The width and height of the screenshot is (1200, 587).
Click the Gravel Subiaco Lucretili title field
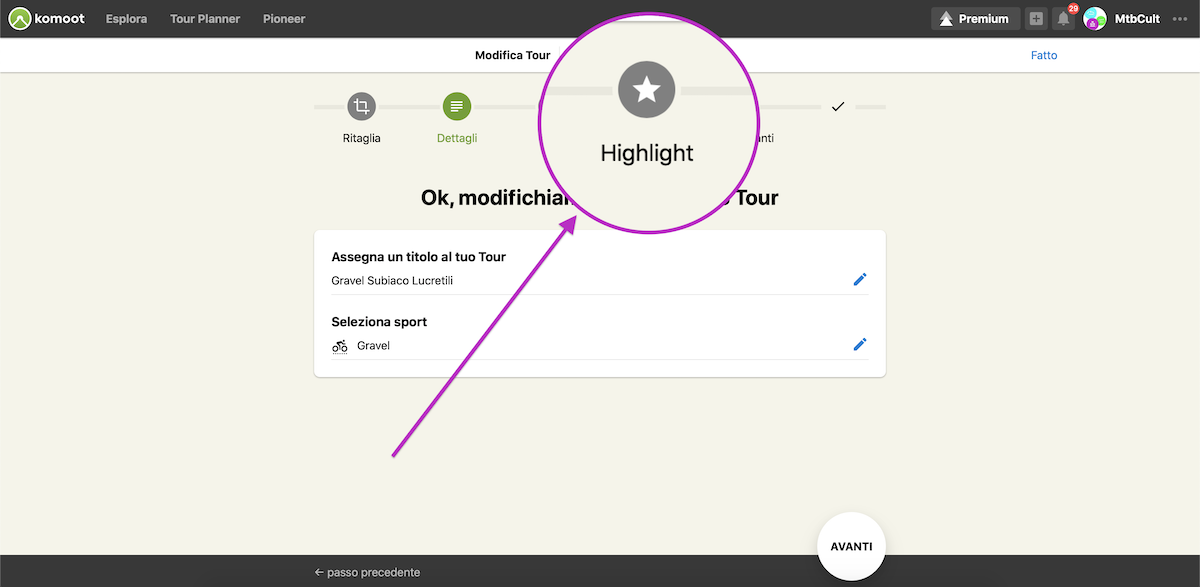click(x=392, y=281)
